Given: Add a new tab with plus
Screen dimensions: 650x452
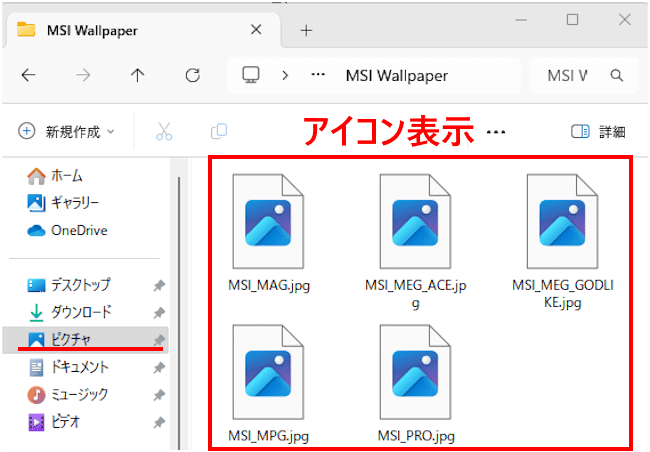Looking at the screenshot, I should 306,30.
